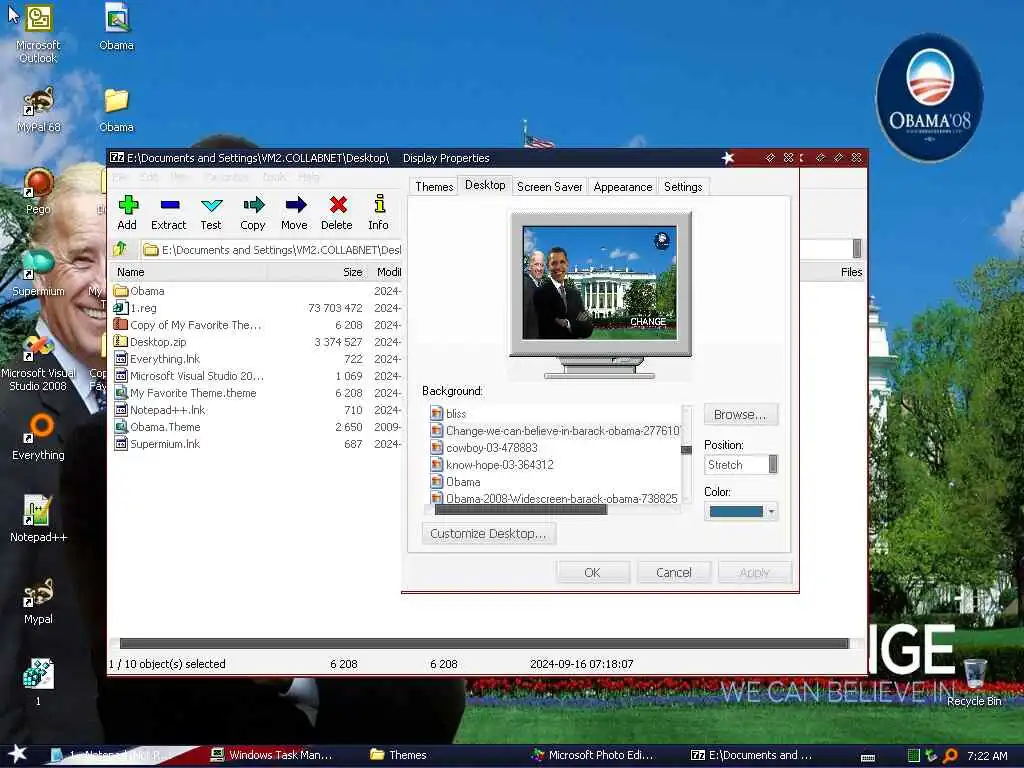Image resolution: width=1024 pixels, height=768 pixels.
Task: Select the Notepad++ desktop shortcut
Action: [38, 519]
